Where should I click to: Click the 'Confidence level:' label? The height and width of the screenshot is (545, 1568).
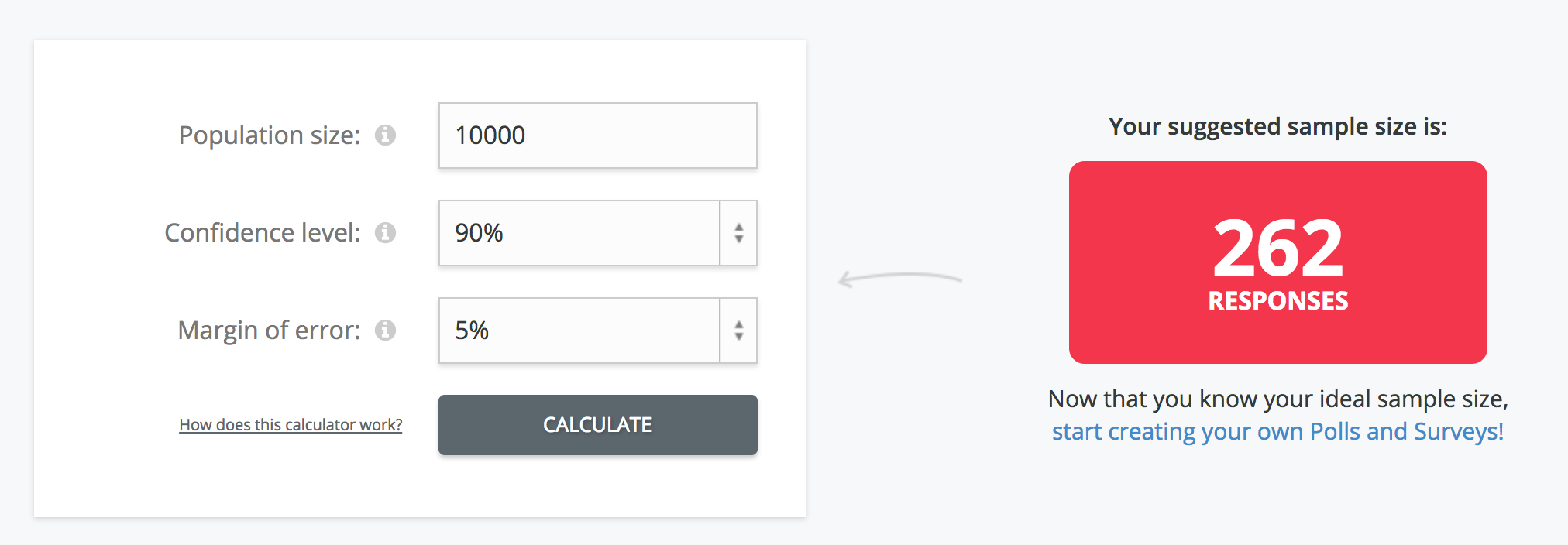[x=263, y=233]
